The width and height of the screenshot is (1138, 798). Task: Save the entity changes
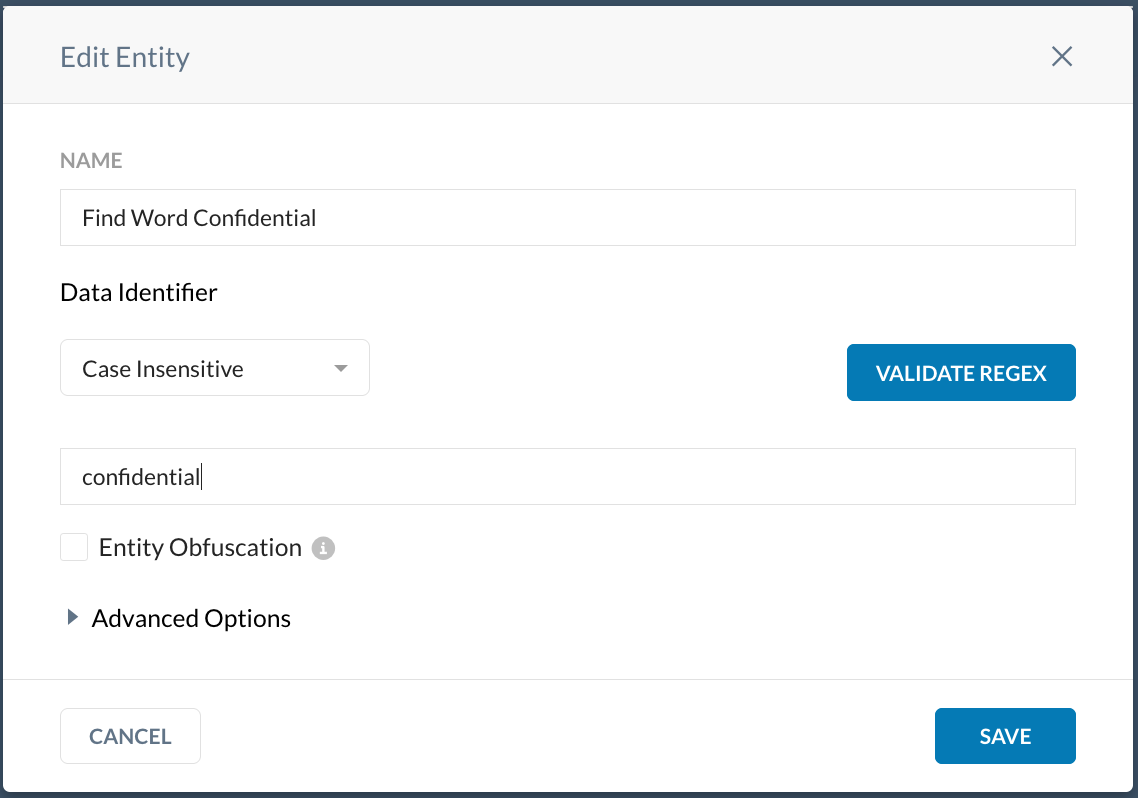point(1005,736)
